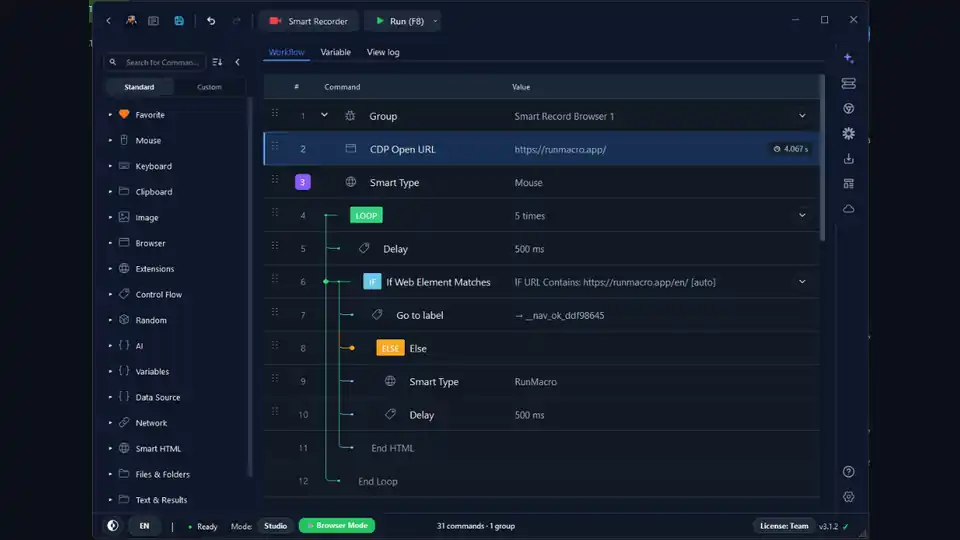Select the Smart Type RunMacro row
Viewport: 960px width, 540px height.
541,381
